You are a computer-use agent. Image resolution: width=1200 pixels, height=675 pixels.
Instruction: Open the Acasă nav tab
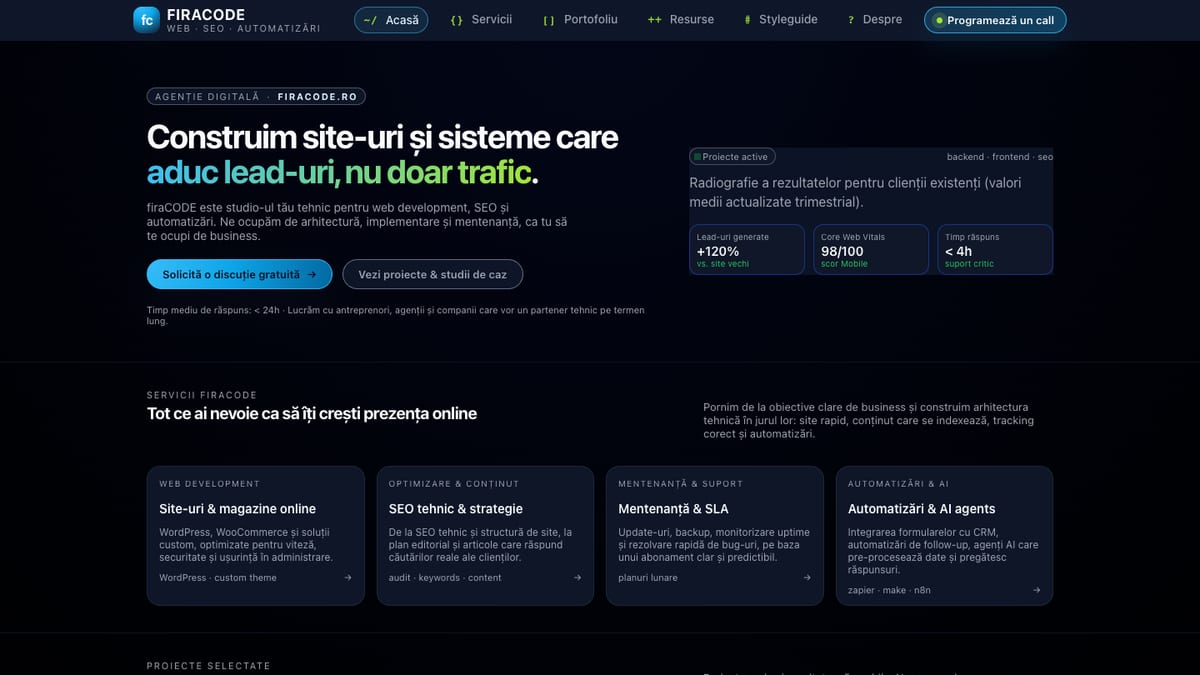[x=391, y=20]
